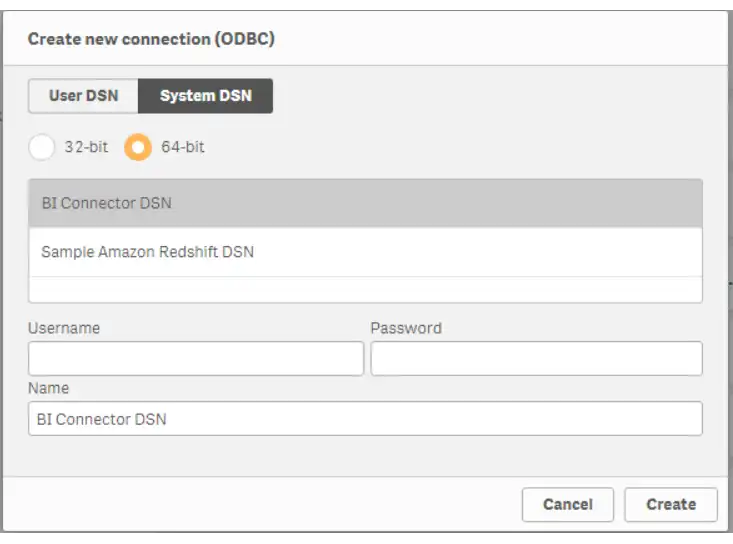733x544 pixels.
Task: Click into the Password field
Action: point(536,358)
